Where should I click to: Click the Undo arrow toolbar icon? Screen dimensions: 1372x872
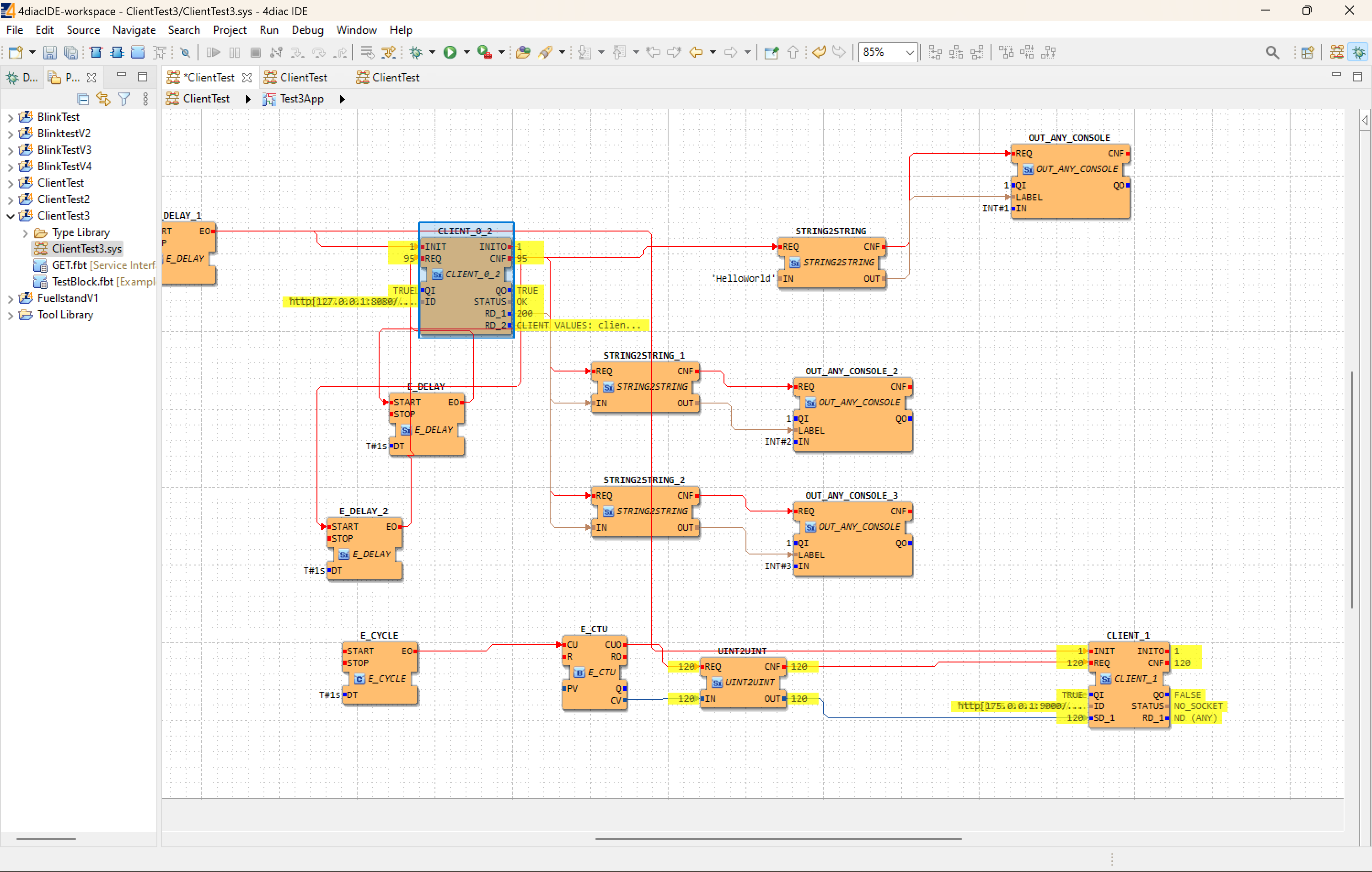click(x=819, y=53)
